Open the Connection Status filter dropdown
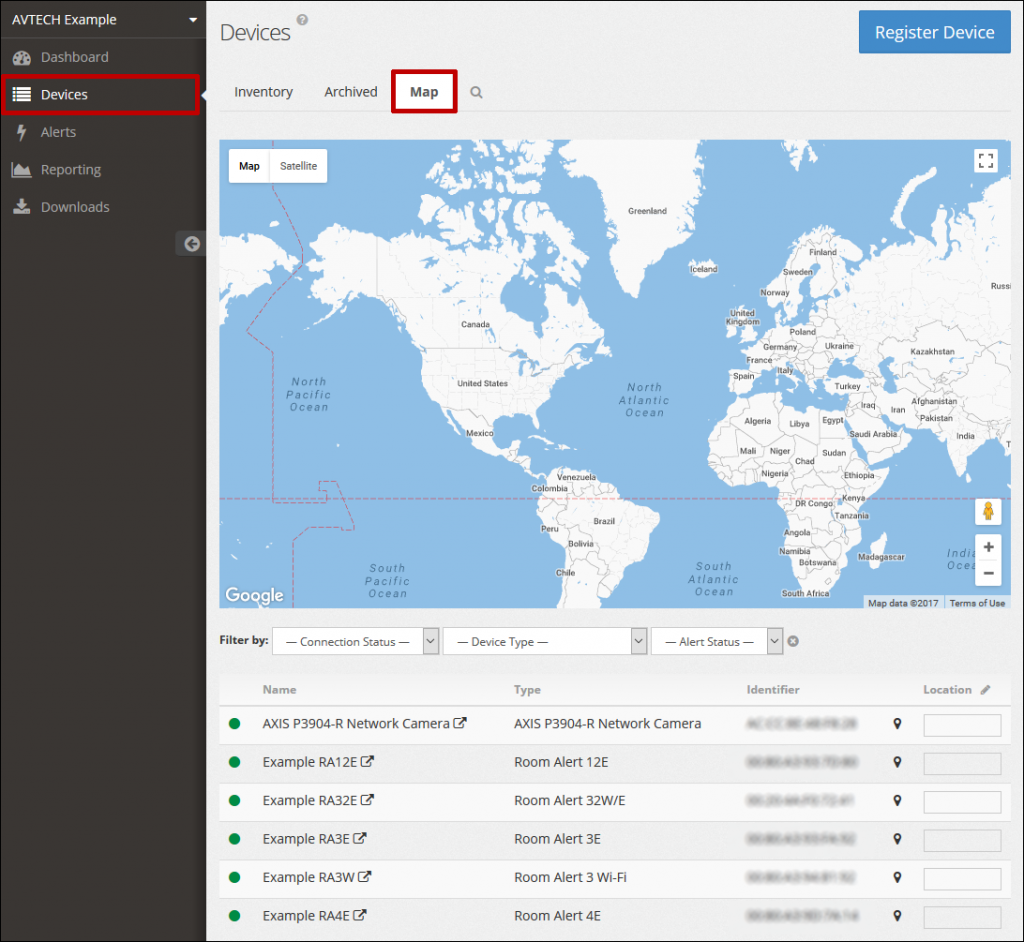This screenshot has width=1024, height=942. tap(355, 642)
